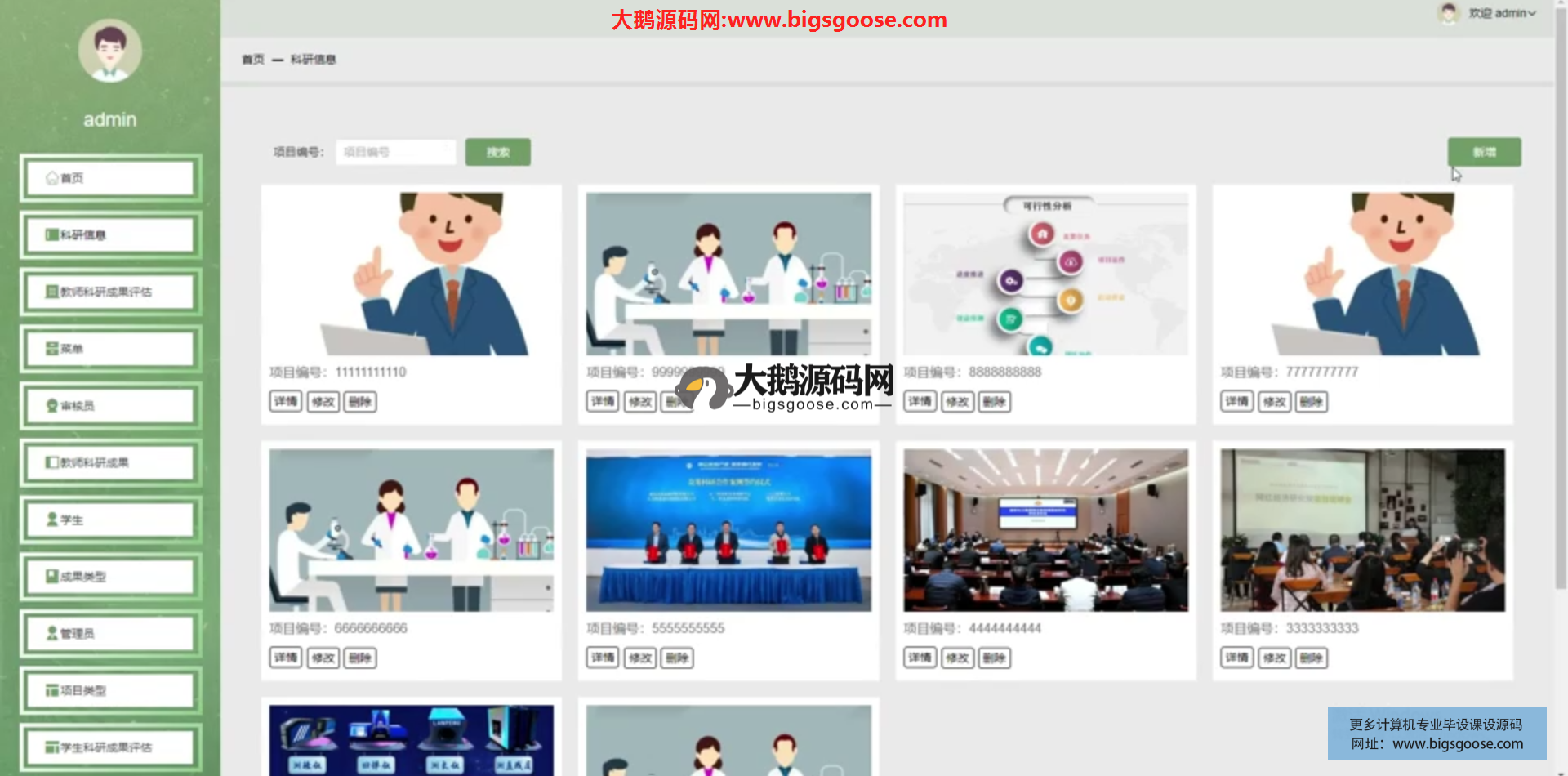Viewport: 1568px width, 776px height.
Task: Click the 管理员 person icon in sidebar
Action: (x=52, y=633)
